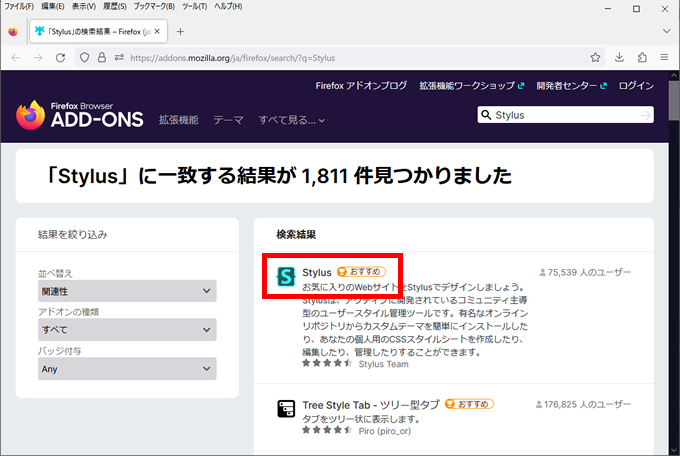The width and height of the screenshot is (680, 456).
Task: Open tracking protection shield icon
Action: pyautogui.click(x=85, y=58)
